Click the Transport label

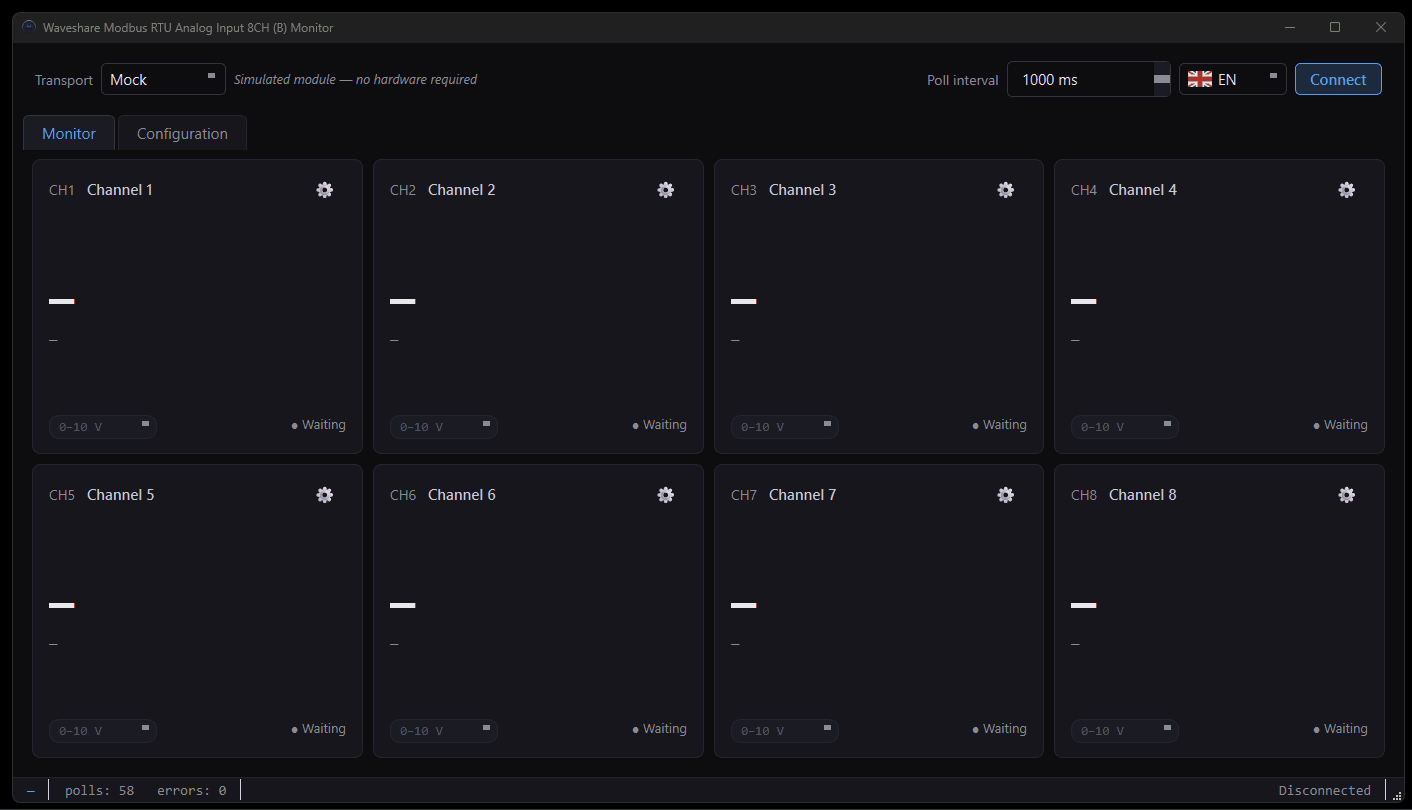[64, 80]
